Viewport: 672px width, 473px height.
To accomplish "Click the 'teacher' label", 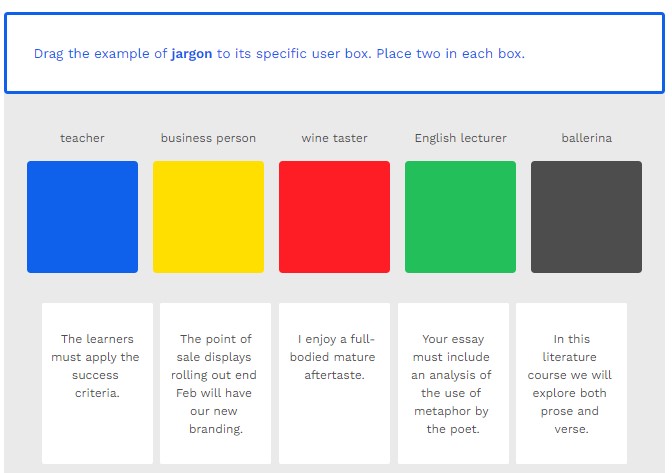I will coord(82,138).
